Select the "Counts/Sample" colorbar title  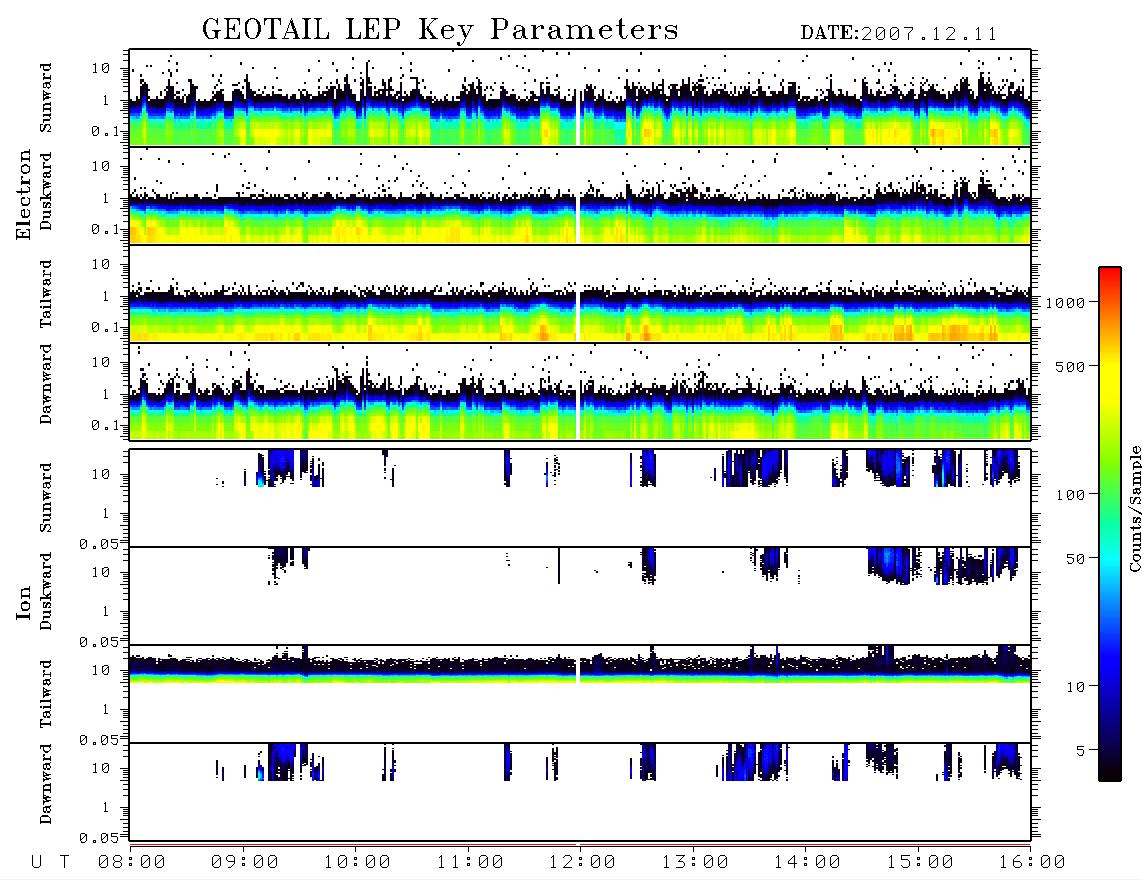tap(1134, 508)
